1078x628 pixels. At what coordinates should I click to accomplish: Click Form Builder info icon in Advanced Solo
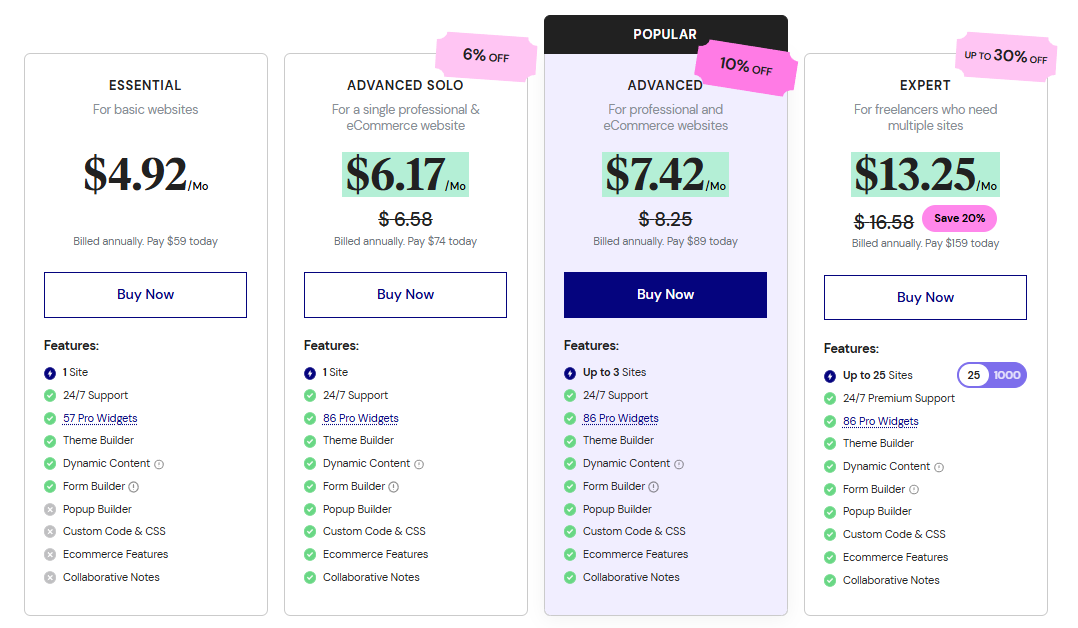[394, 487]
